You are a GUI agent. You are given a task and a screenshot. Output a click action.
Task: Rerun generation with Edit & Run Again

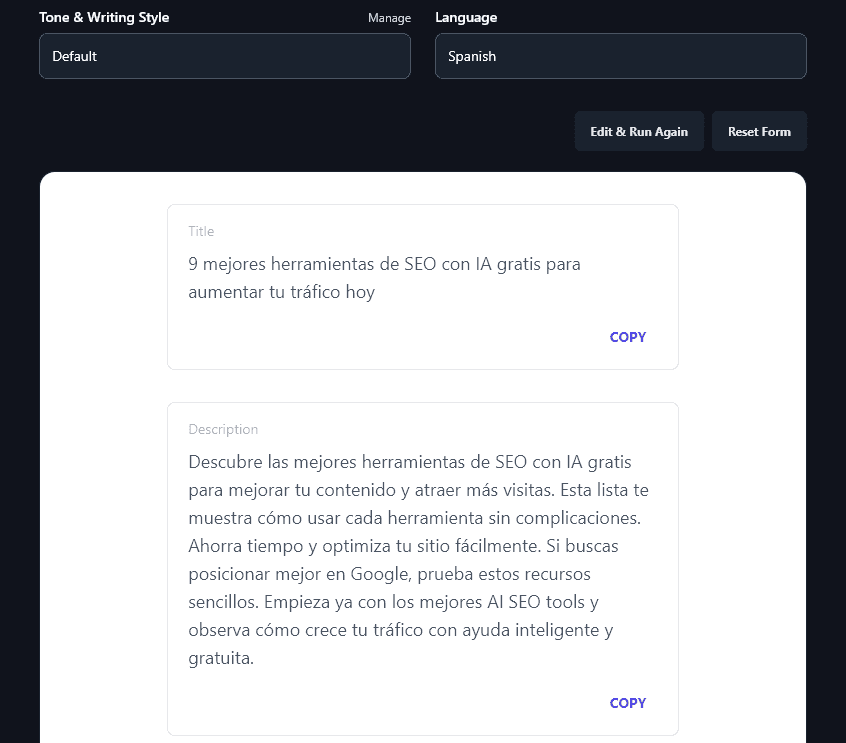(639, 131)
